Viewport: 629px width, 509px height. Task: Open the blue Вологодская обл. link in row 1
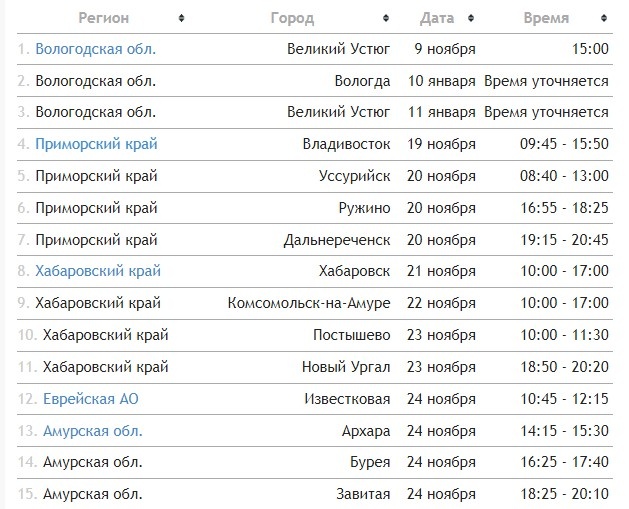(x=95, y=49)
